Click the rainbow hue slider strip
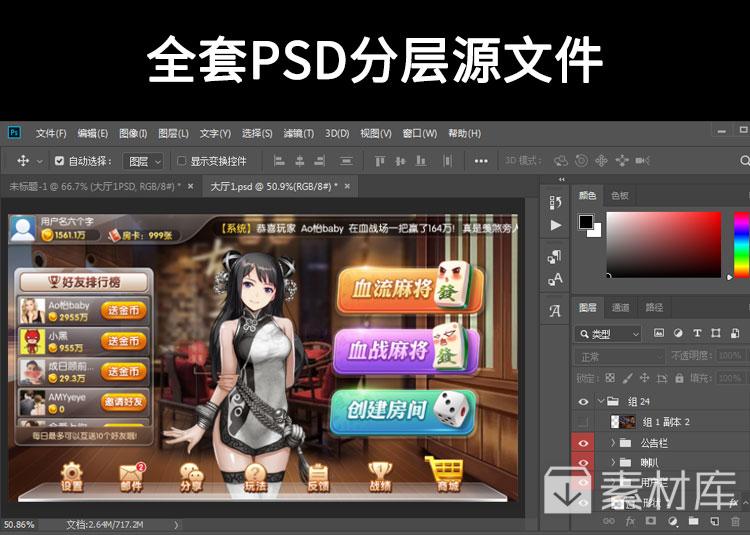Viewport: 750px width, 535px height. pyautogui.click(x=742, y=244)
